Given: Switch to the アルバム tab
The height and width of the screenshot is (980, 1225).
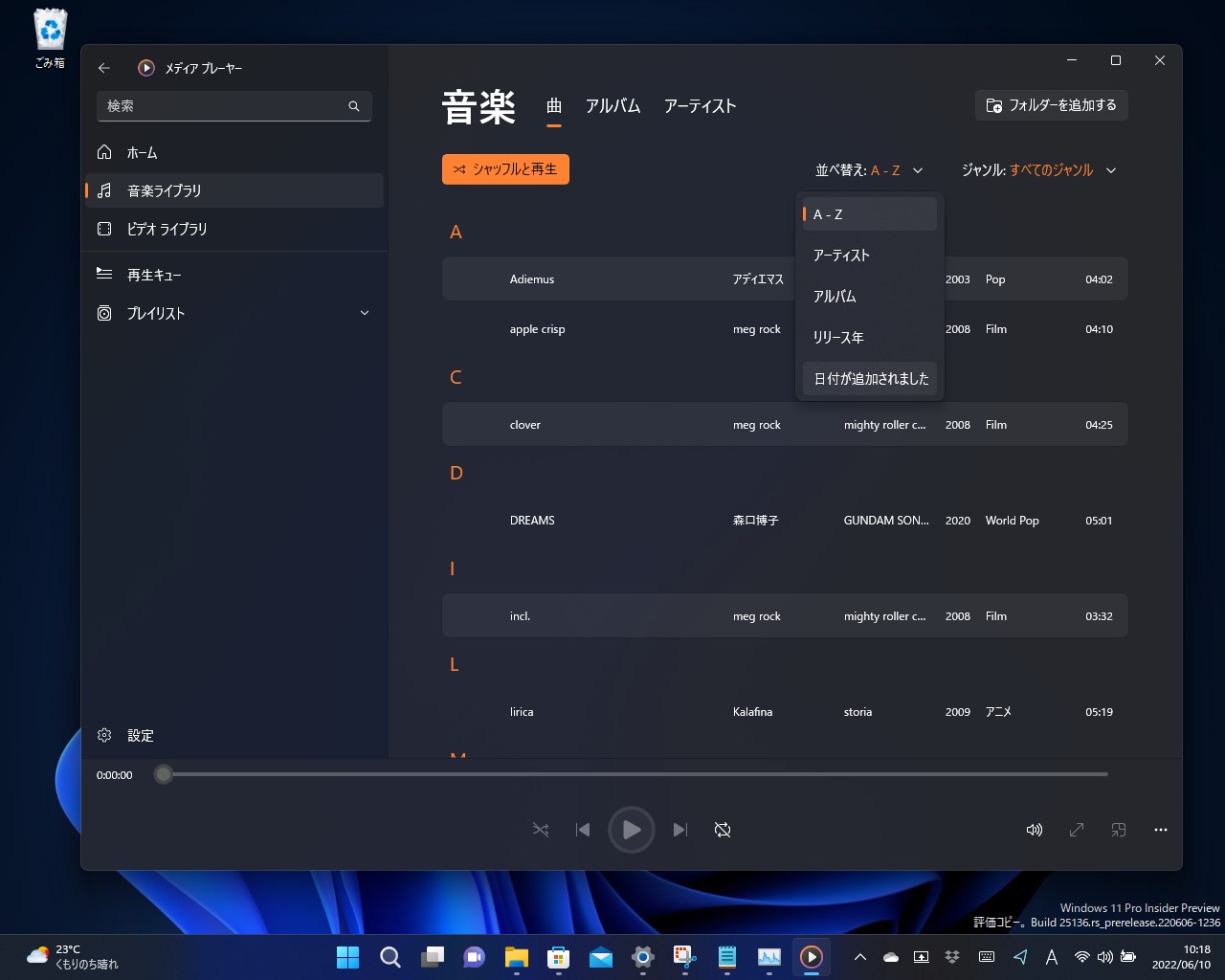Looking at the screenshot, I should pyautogui.click(x=613, y=106).
